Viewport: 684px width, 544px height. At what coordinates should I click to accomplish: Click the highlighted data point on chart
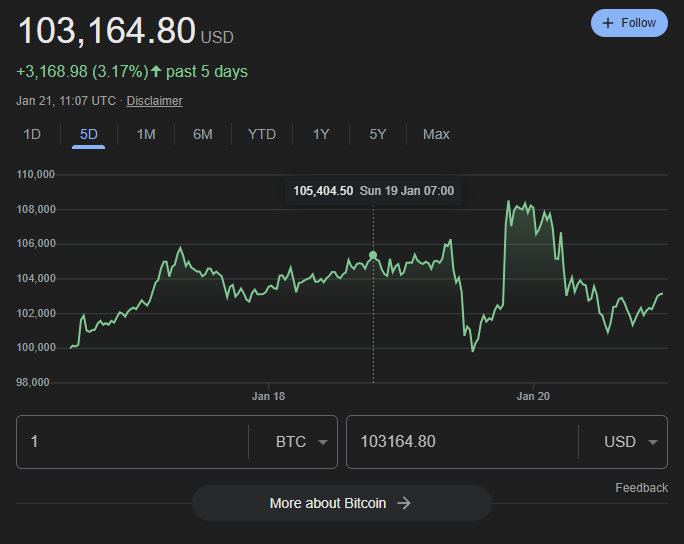373,255
